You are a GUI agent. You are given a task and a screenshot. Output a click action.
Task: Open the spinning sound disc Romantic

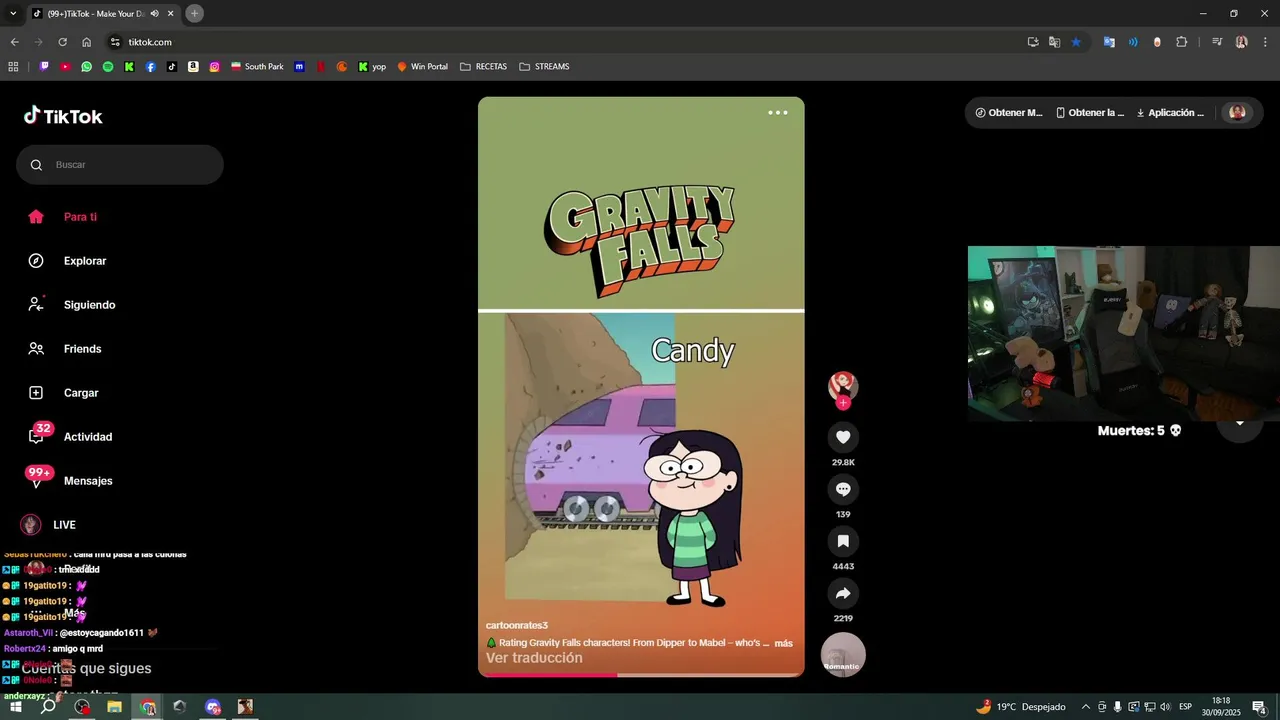[843, 655]
